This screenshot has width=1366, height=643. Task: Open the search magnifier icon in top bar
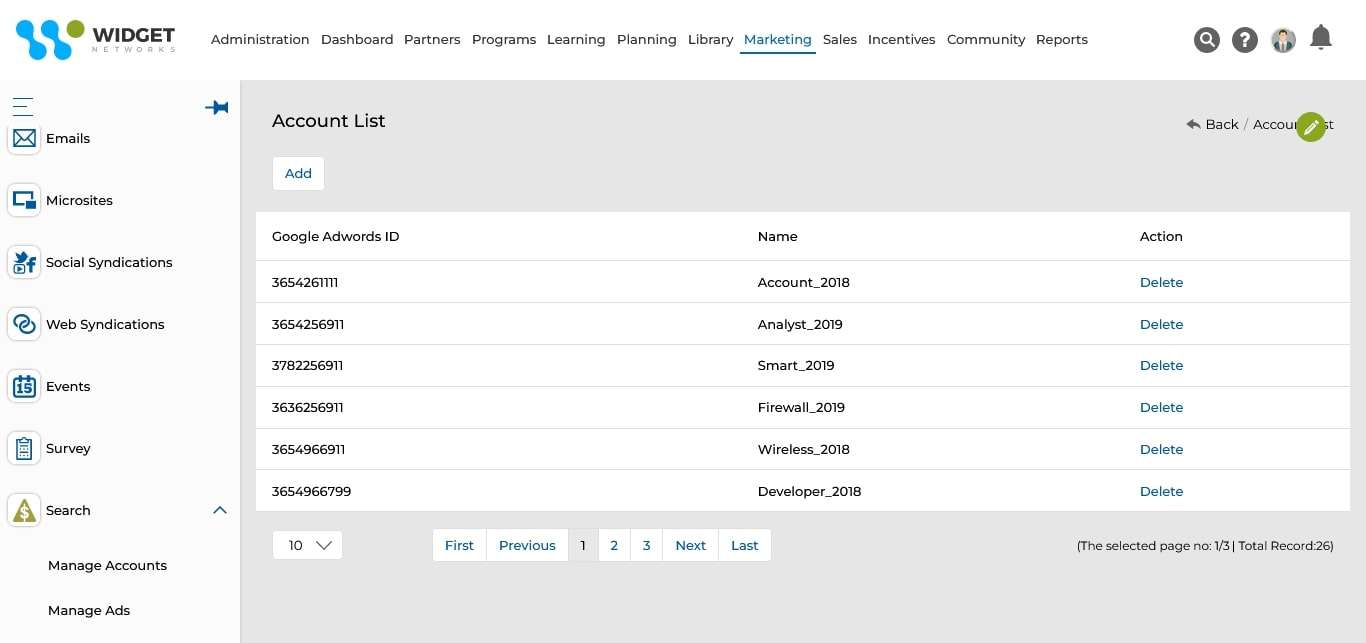coord(1207,40)
